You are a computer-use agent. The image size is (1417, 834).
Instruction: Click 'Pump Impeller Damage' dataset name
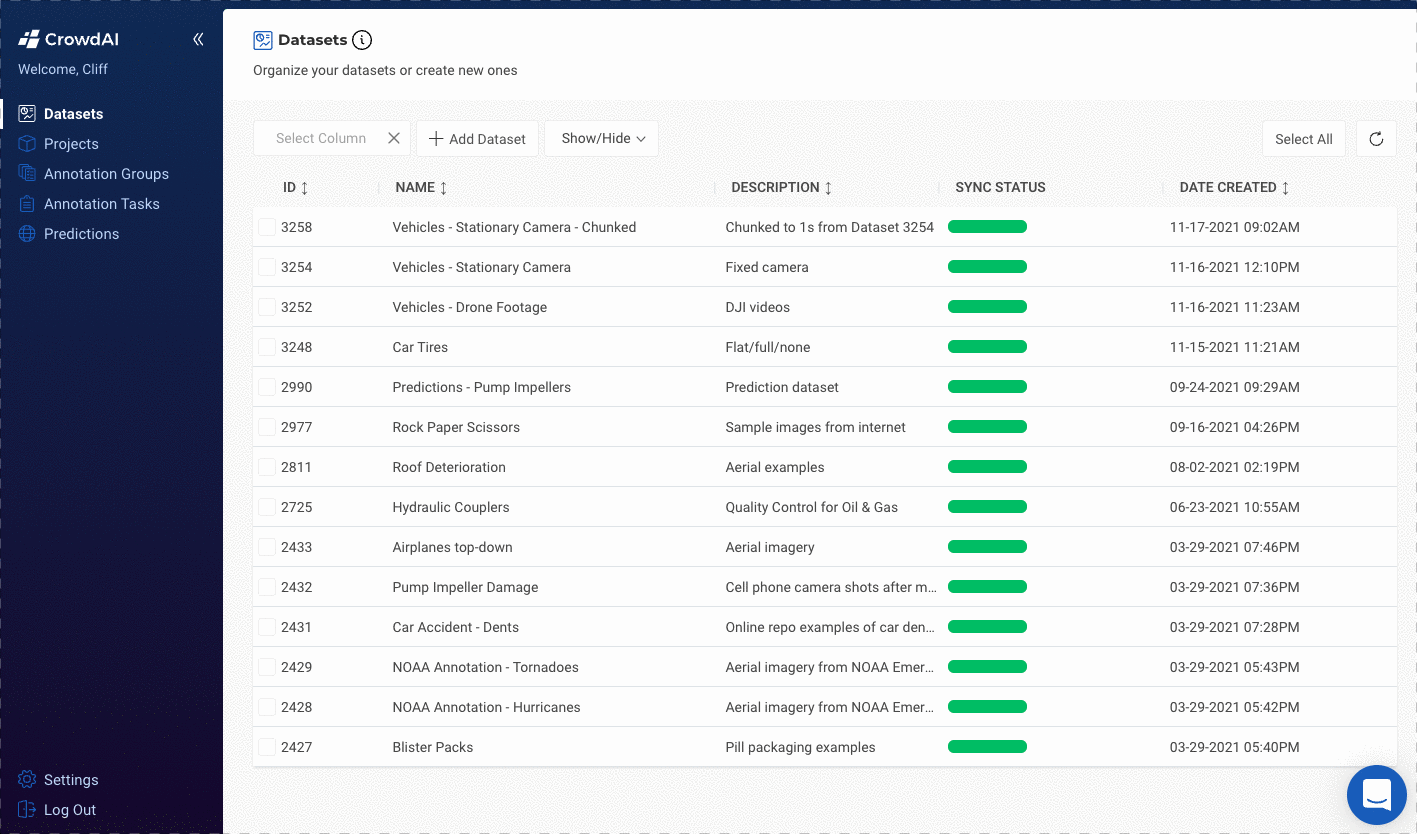click(x=465, y=587)
